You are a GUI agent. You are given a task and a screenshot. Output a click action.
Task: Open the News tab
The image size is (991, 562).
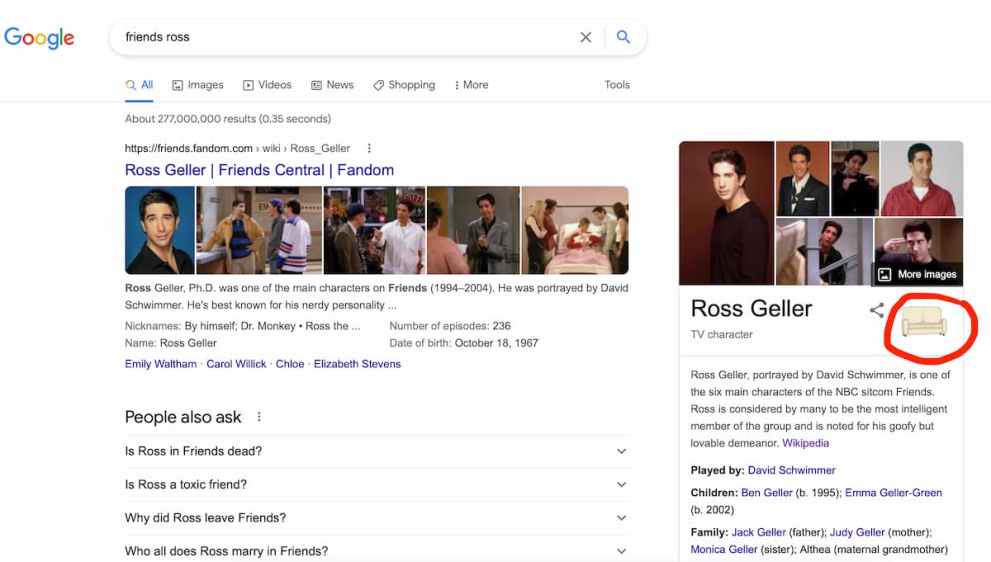coord(332,85)
